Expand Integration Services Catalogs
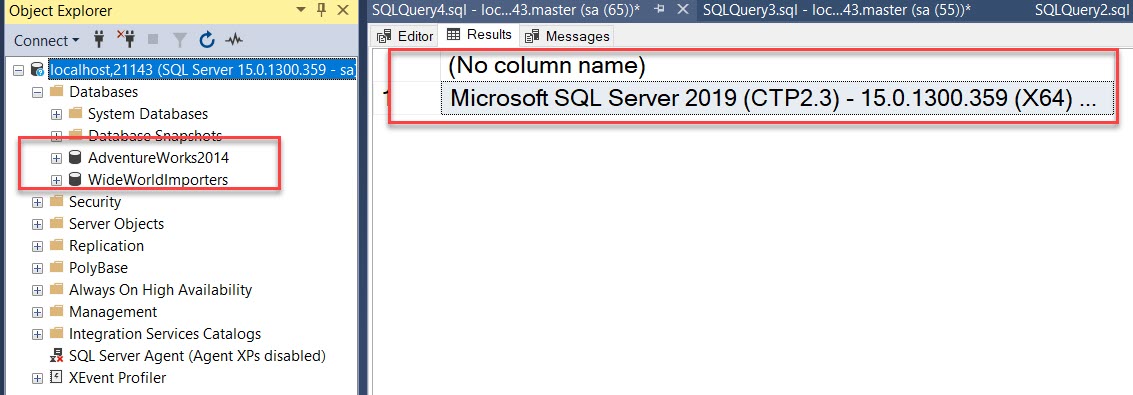Screen dimensions: 1133x395 pyautogui.click(x=37, y=334)
